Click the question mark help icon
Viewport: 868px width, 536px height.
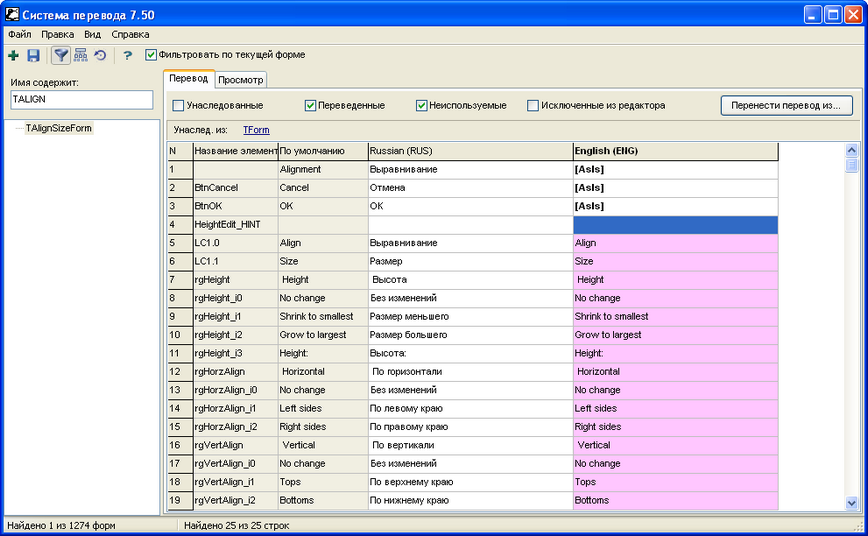click(x=128, y=55)
